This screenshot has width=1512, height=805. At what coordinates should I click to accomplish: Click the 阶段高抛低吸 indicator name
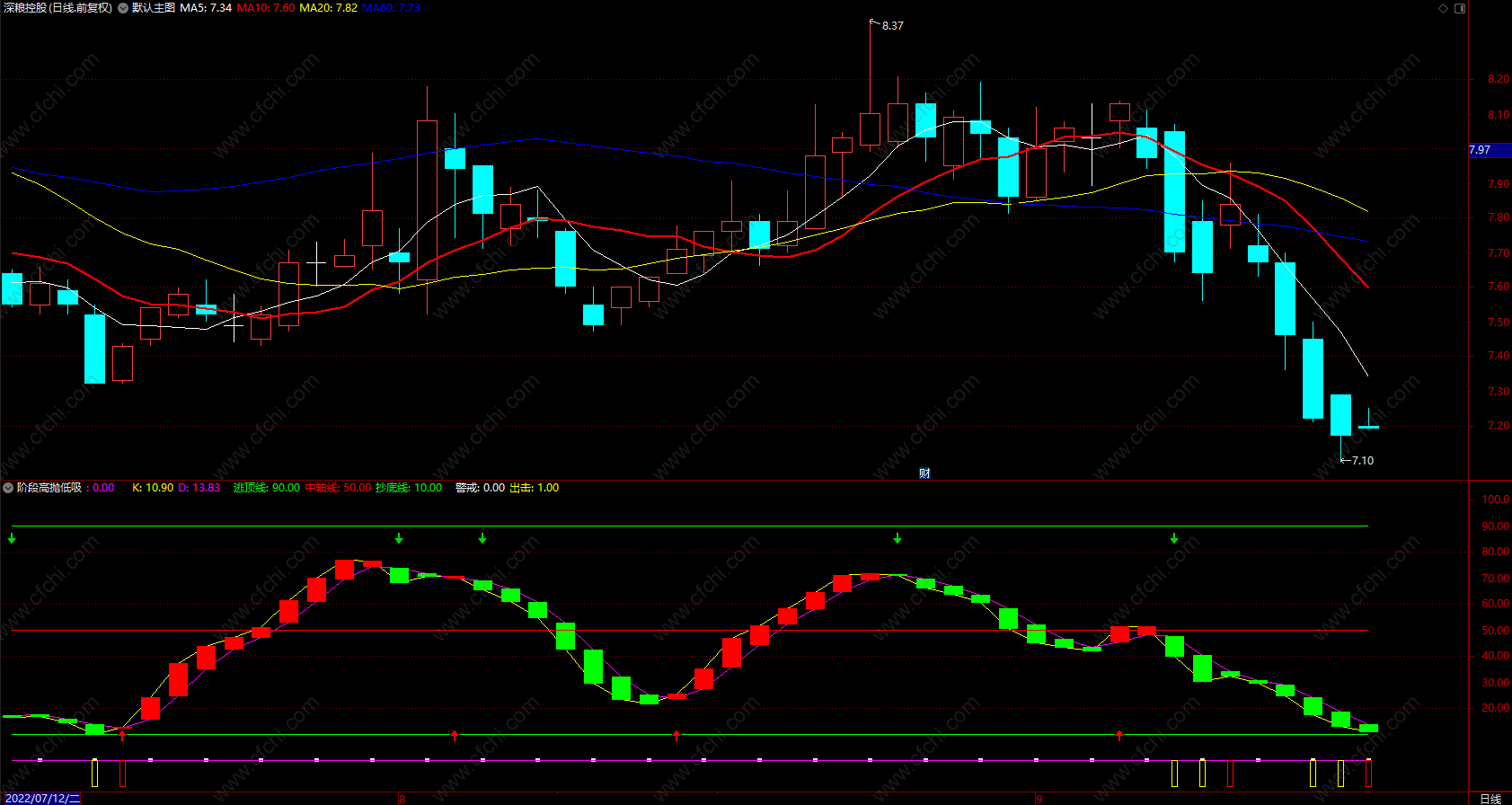pyautogui.click(x=49, y=488)
